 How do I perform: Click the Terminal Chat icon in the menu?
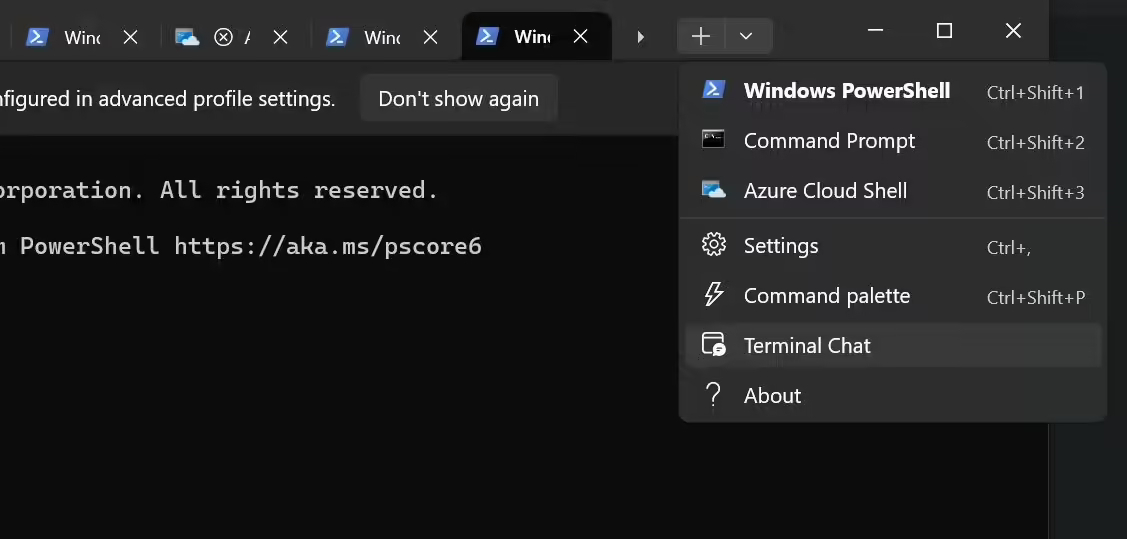coord(713,345)
